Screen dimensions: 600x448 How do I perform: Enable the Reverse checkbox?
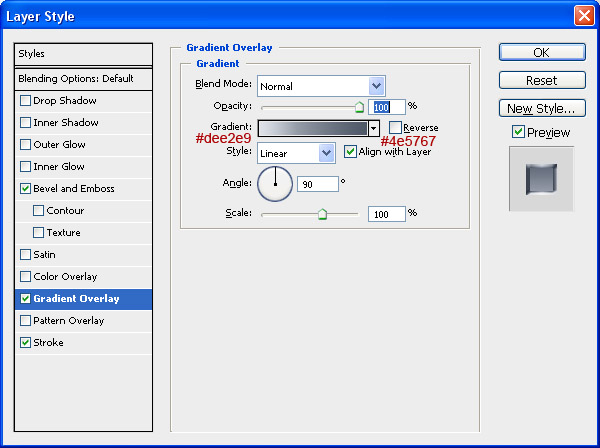[395, 127]
